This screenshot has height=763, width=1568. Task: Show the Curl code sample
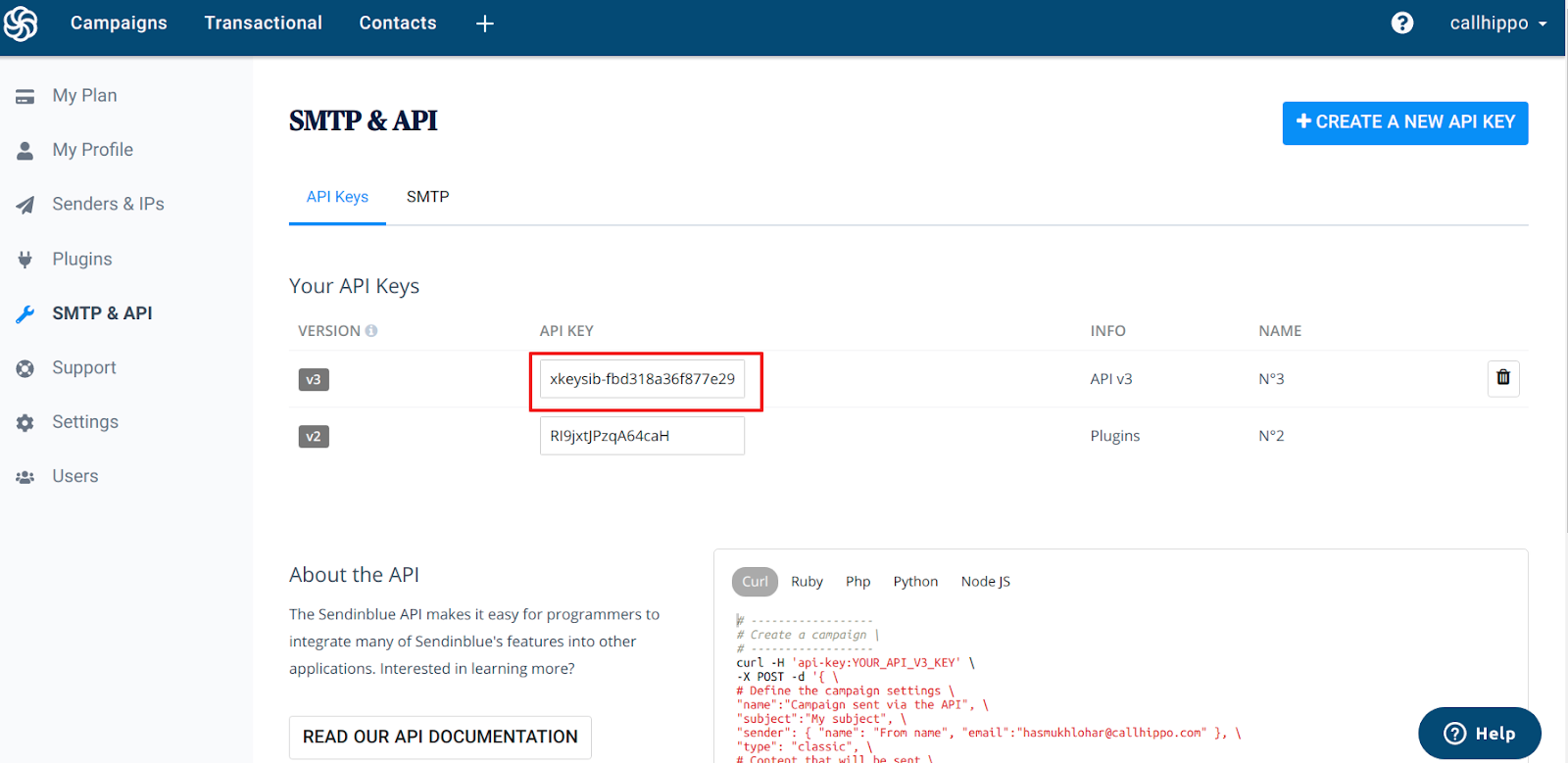(755, 582)
